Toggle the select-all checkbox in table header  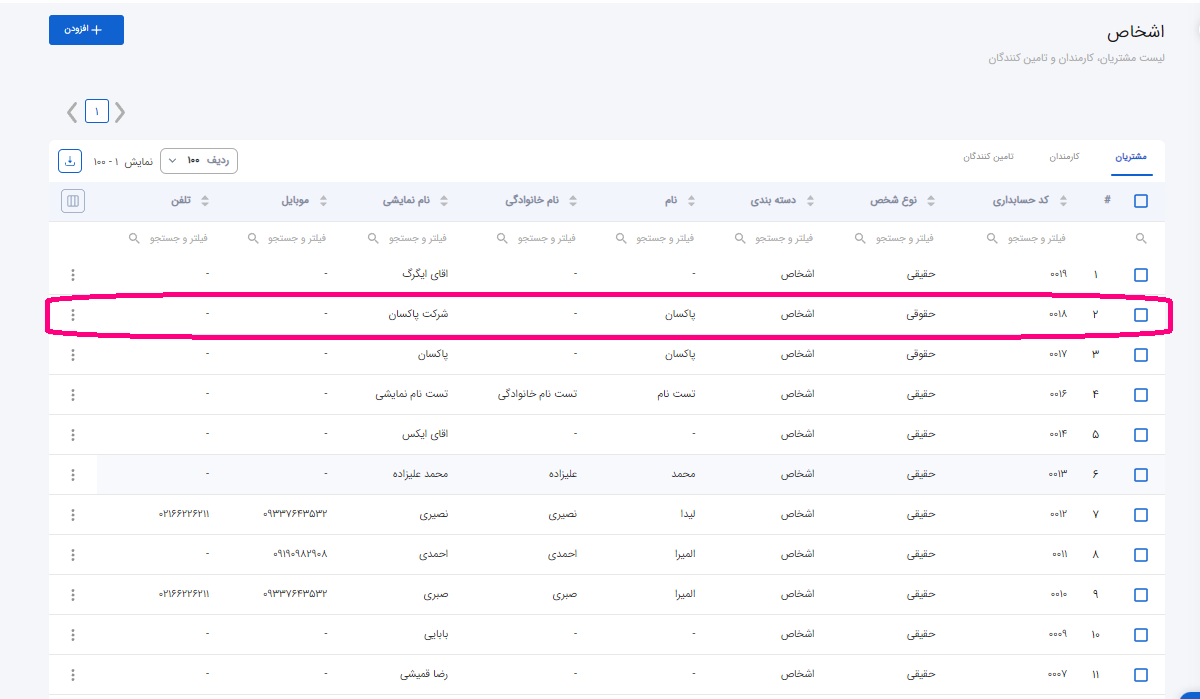[x=1141, y=201]
